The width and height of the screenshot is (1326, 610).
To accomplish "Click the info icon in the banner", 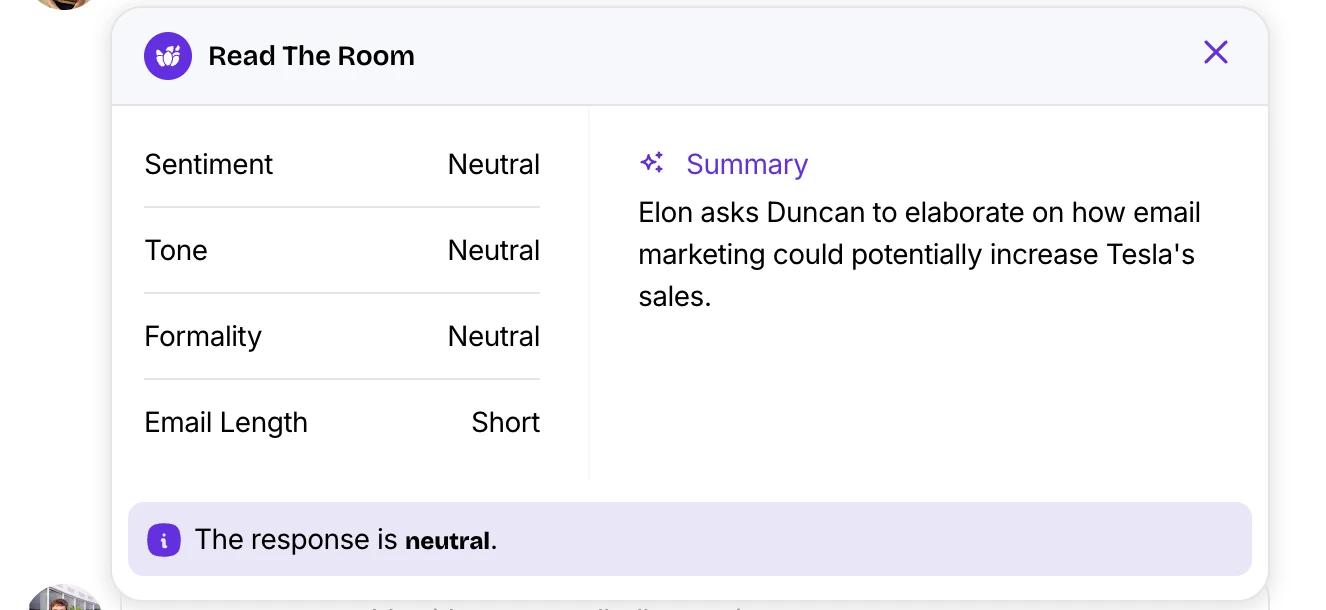I will [164, 541].
